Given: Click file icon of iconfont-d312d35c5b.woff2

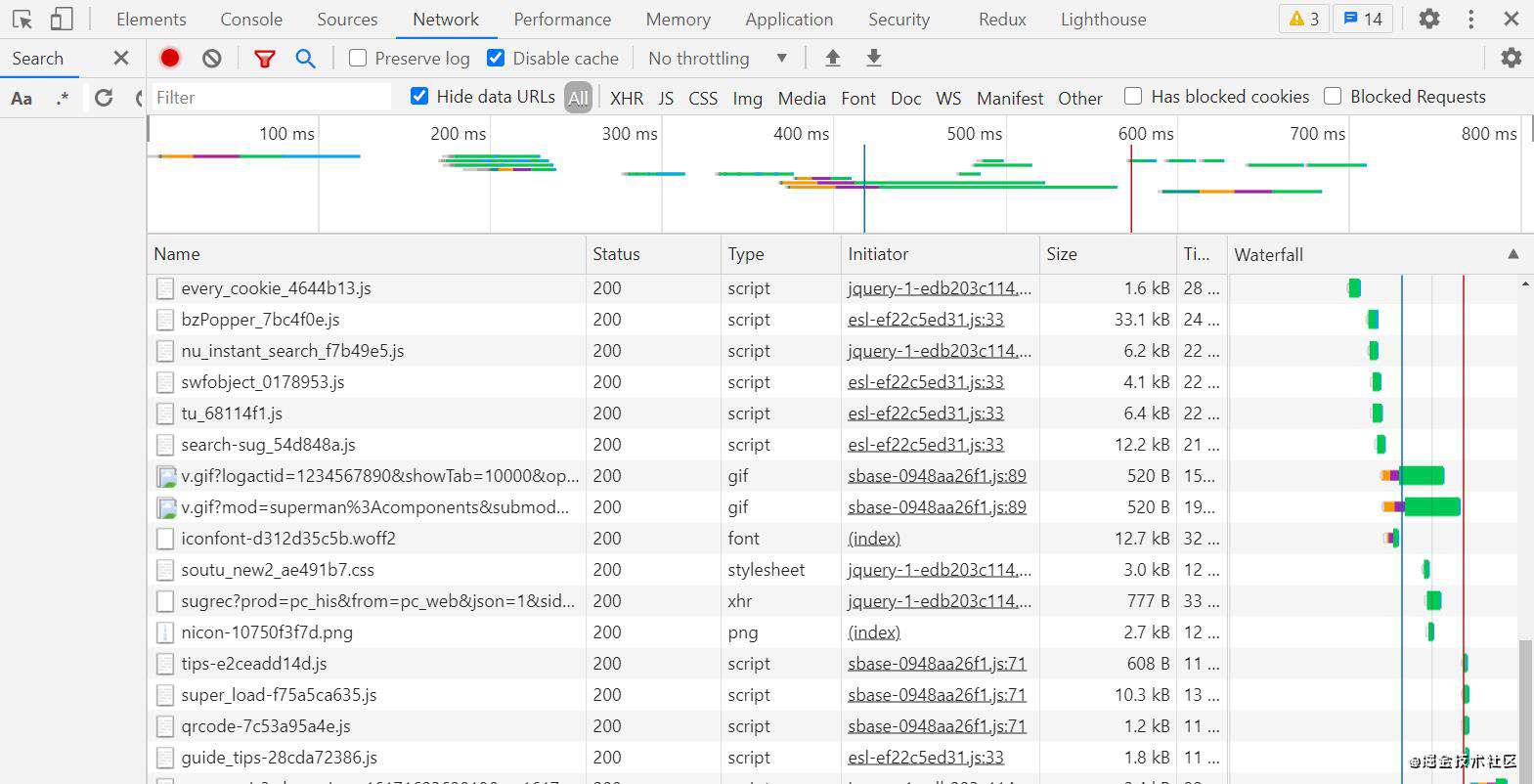Looking at the screenshot, I should coord(165,539).
